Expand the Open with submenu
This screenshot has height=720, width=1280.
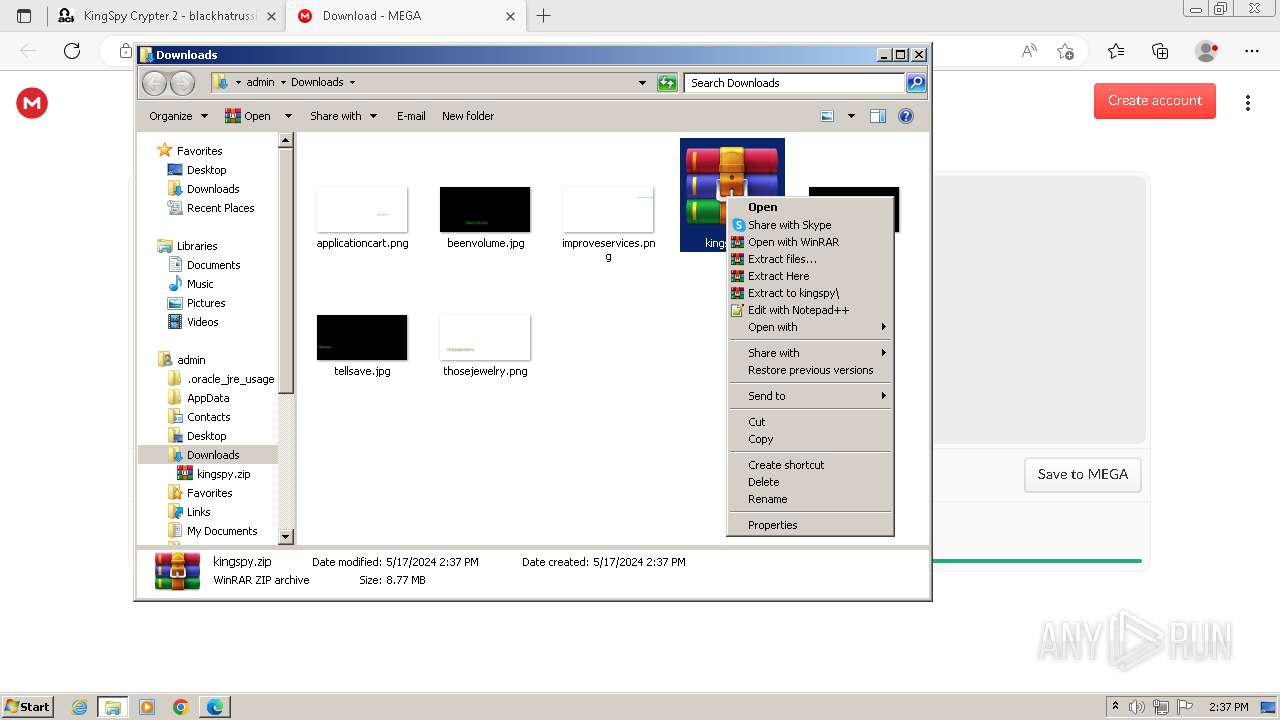click(810, 327)
